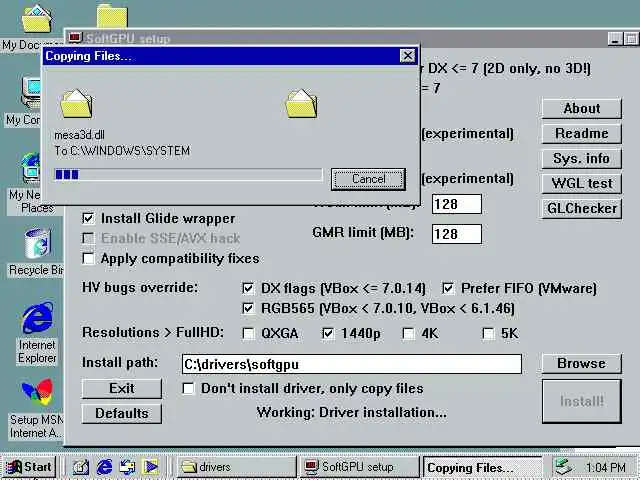The height and width of the screenshot is (480, 640).
Task: Edit the GMR limit (MB) field
Action: pos(457,234)
